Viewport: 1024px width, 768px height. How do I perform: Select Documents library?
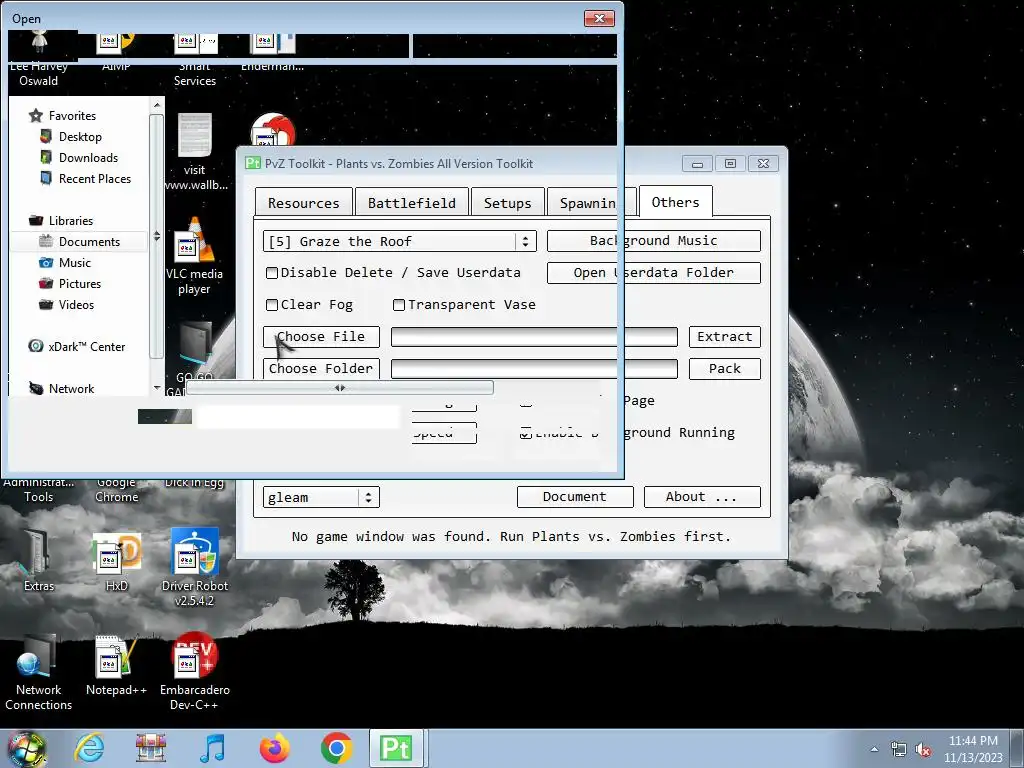(89, 242)
